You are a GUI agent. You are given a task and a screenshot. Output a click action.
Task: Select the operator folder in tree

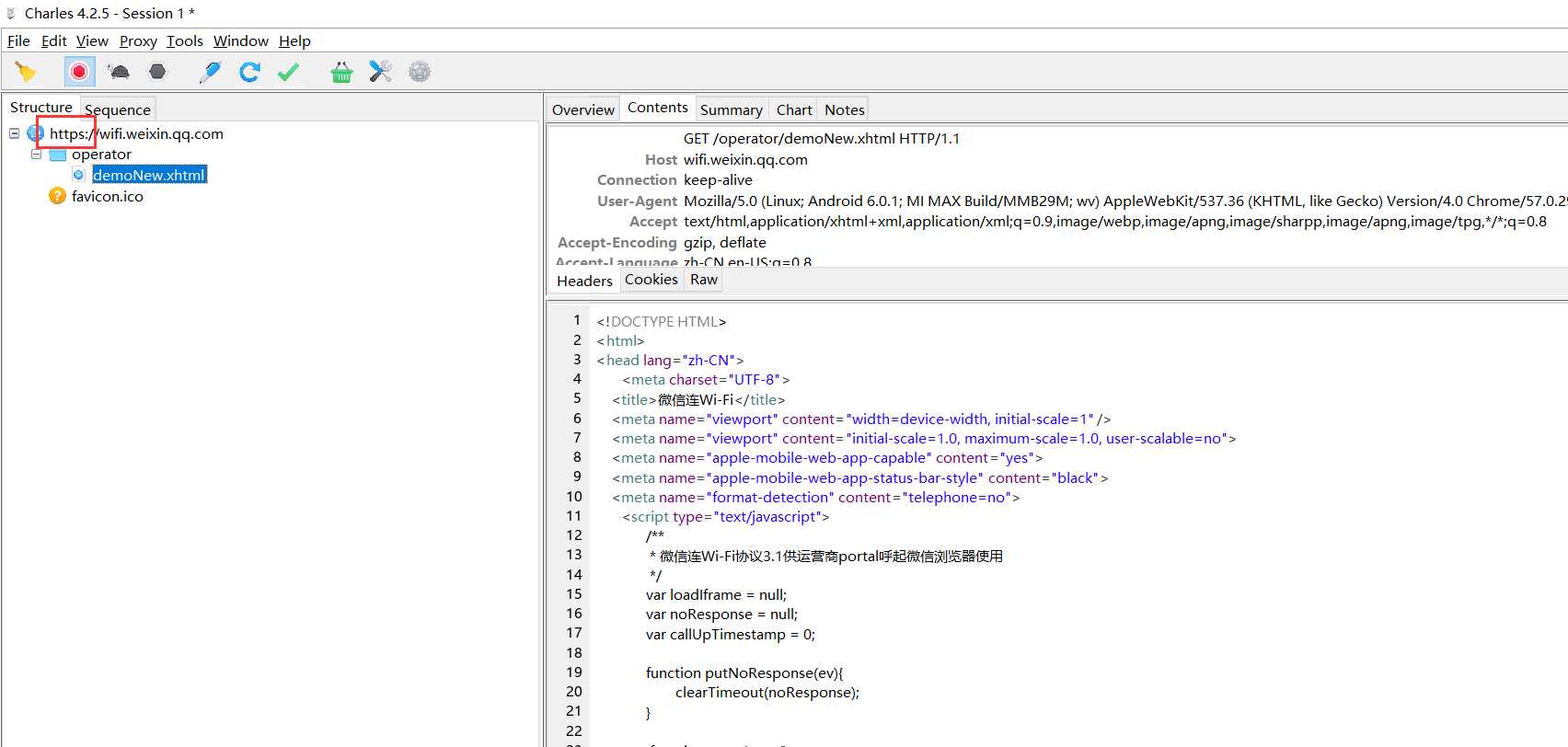pos(101,155)
